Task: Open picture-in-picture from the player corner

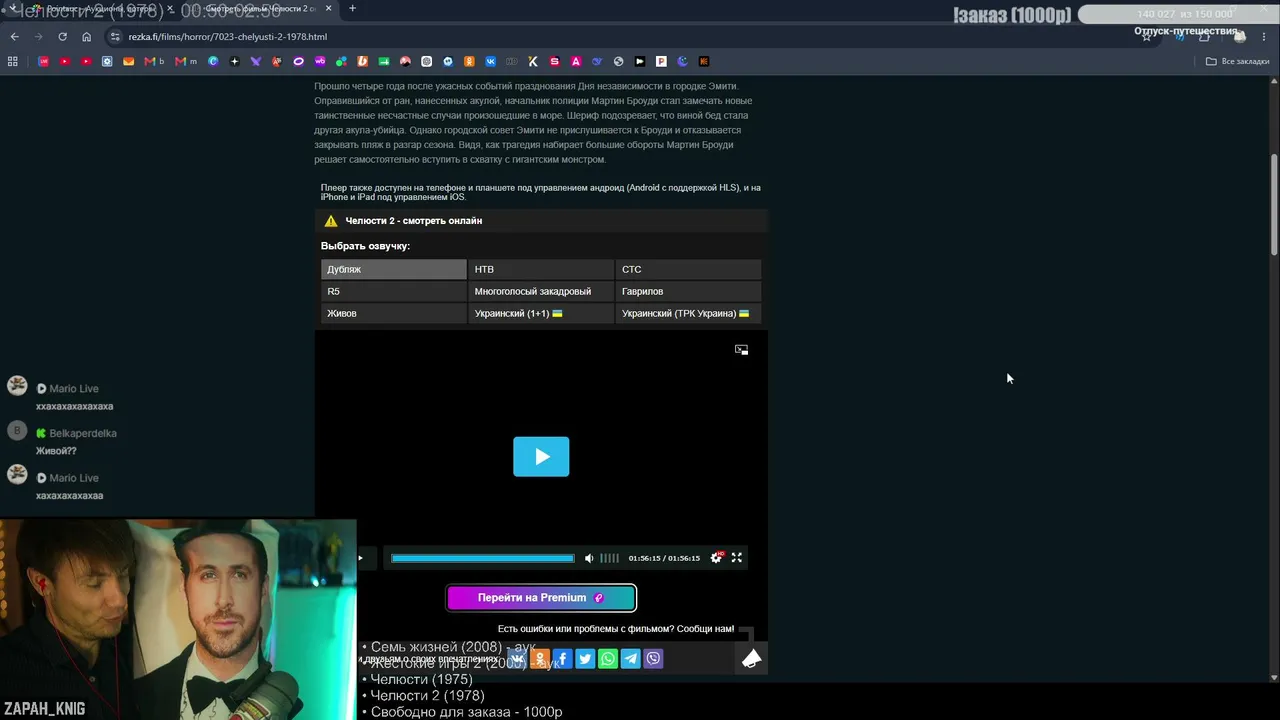Action: pyautogui.click(x=741, y=350)
